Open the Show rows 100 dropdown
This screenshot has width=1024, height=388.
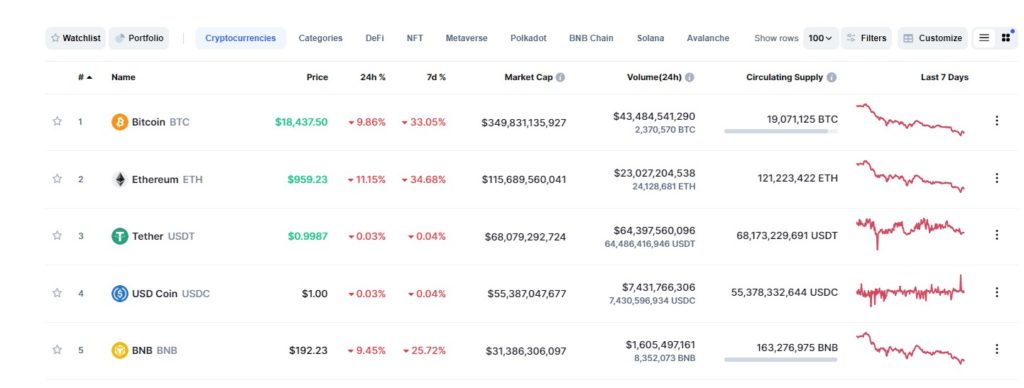point(820,38)
